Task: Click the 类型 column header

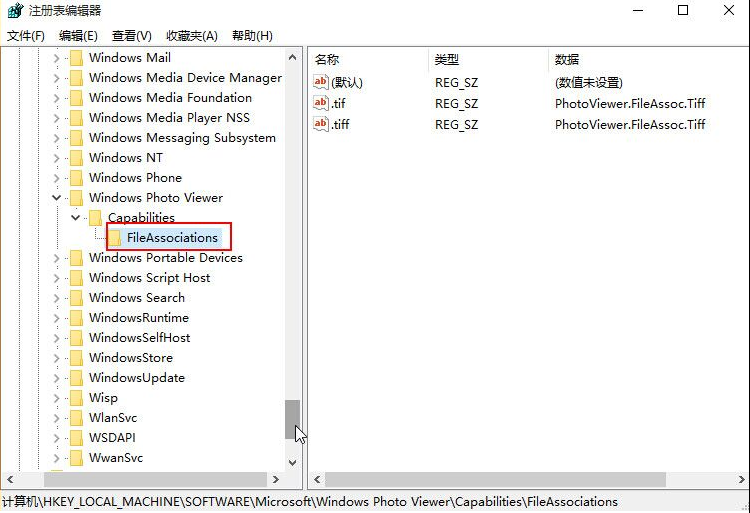Action: tap(447, 59)
